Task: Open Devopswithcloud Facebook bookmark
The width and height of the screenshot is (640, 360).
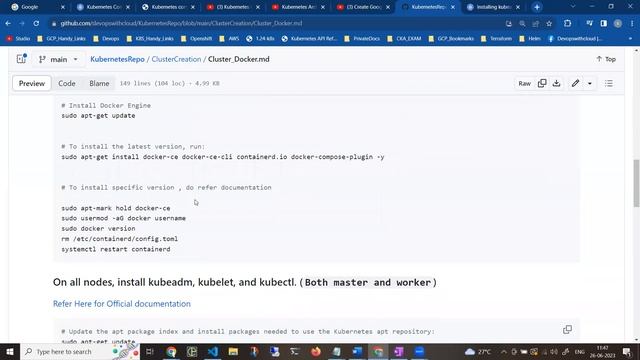Action: click(x=575, y=38)
